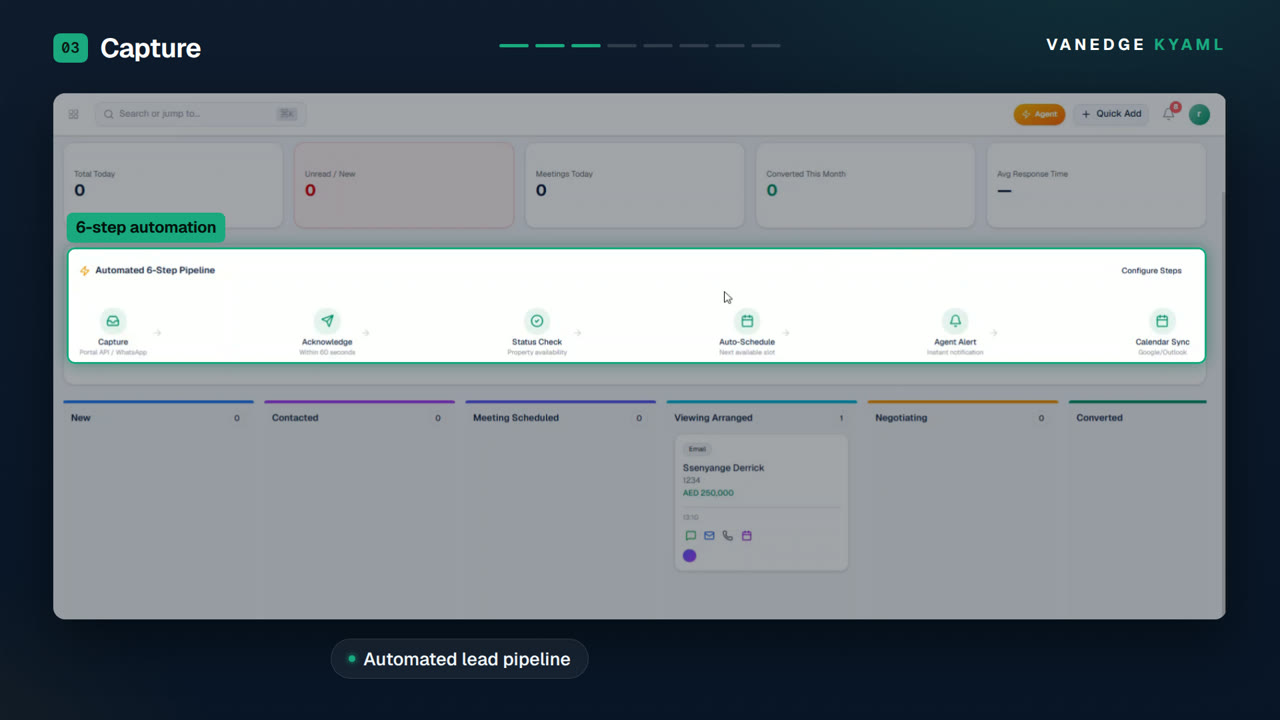Select the Contacted column header
The height and width of the screenshot is (720, 1280).
[360, 417]
